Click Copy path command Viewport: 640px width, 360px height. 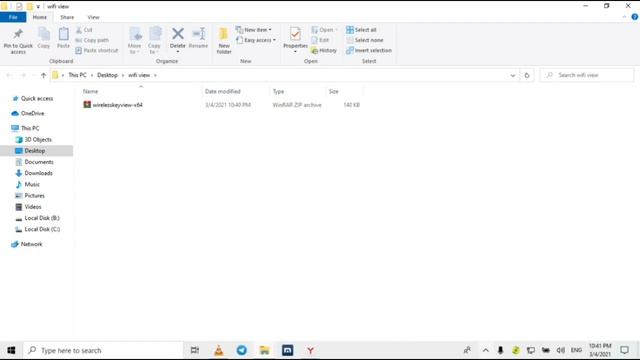(92, 40)
